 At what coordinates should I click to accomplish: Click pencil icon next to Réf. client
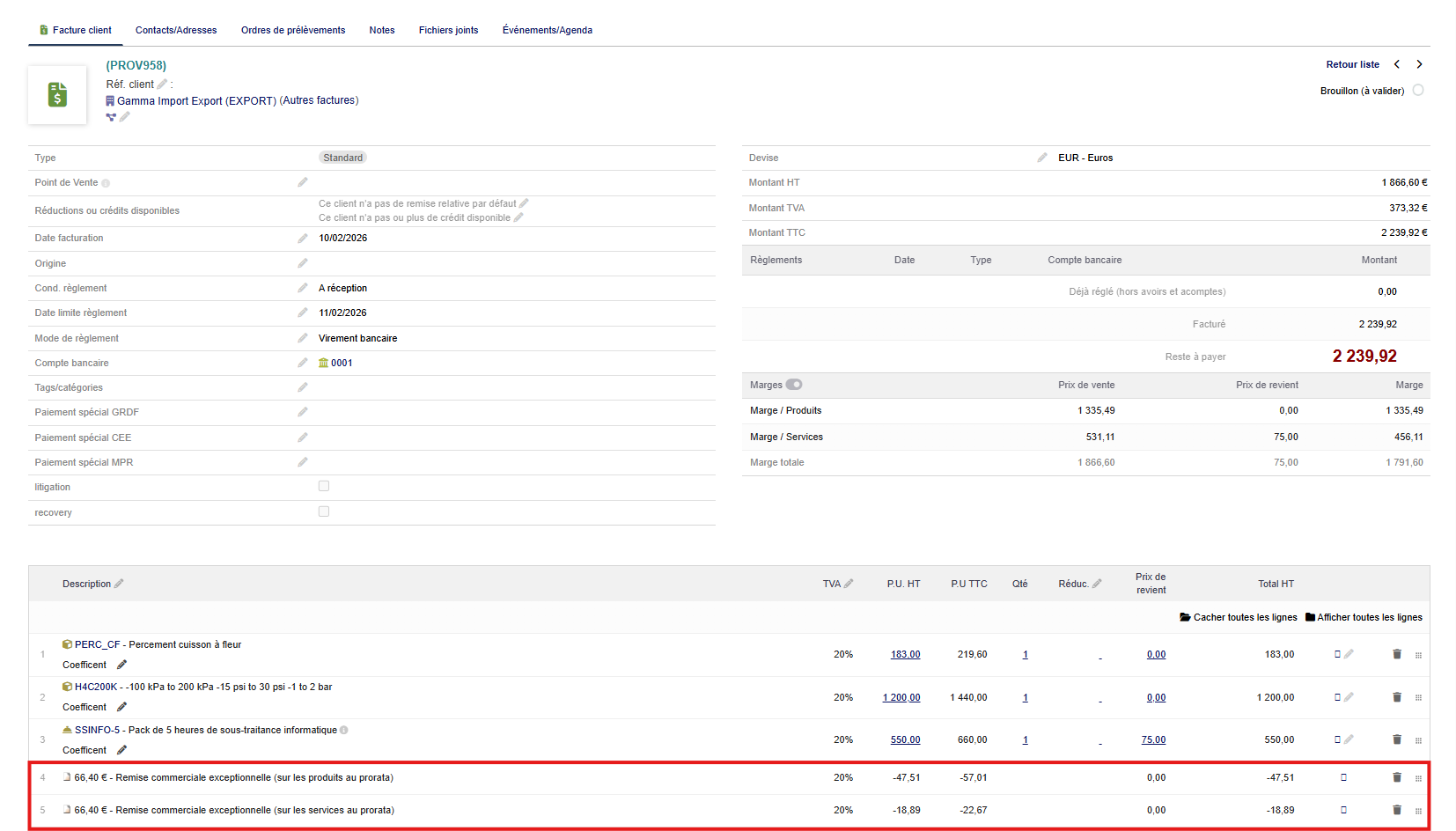tap(162, 85)
